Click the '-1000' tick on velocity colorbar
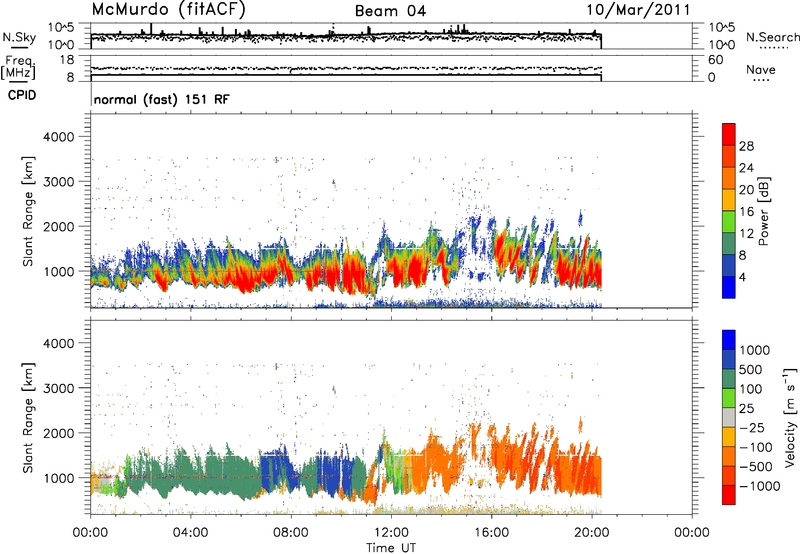The width and height of the screenshot is (800, 554). (x=759, y=486)
